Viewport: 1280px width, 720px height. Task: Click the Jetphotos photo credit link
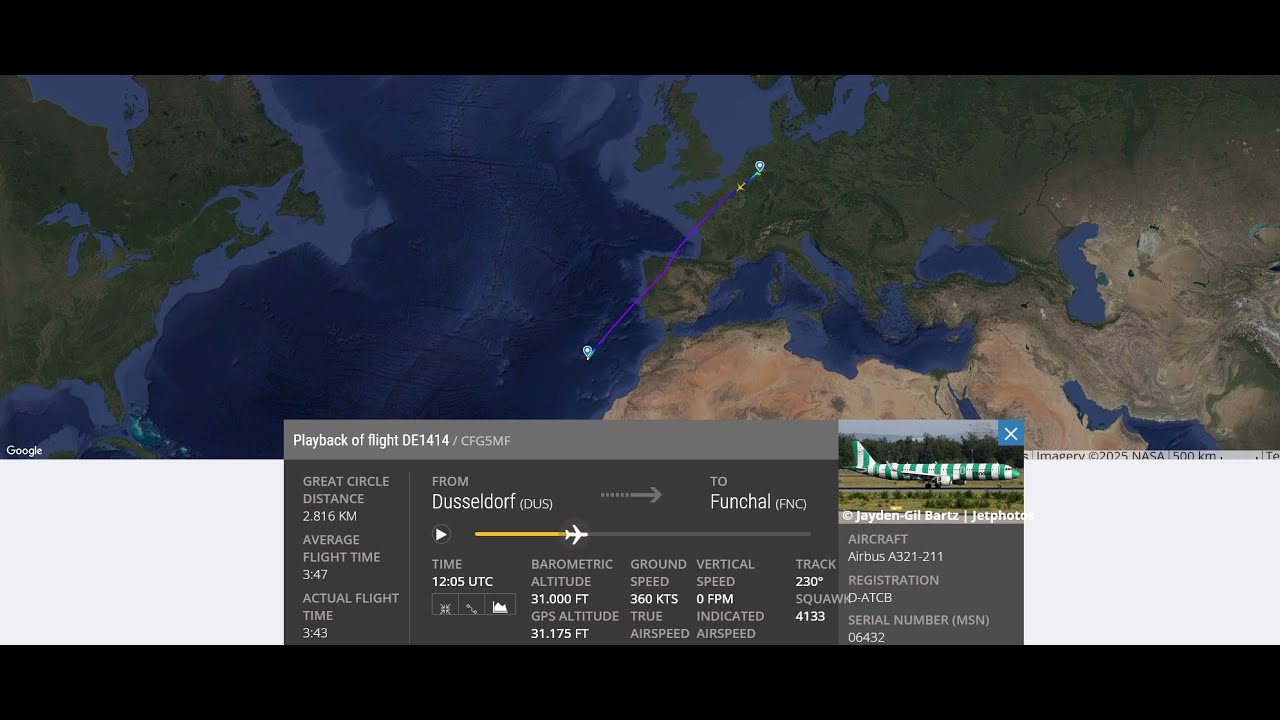[937, 516]
